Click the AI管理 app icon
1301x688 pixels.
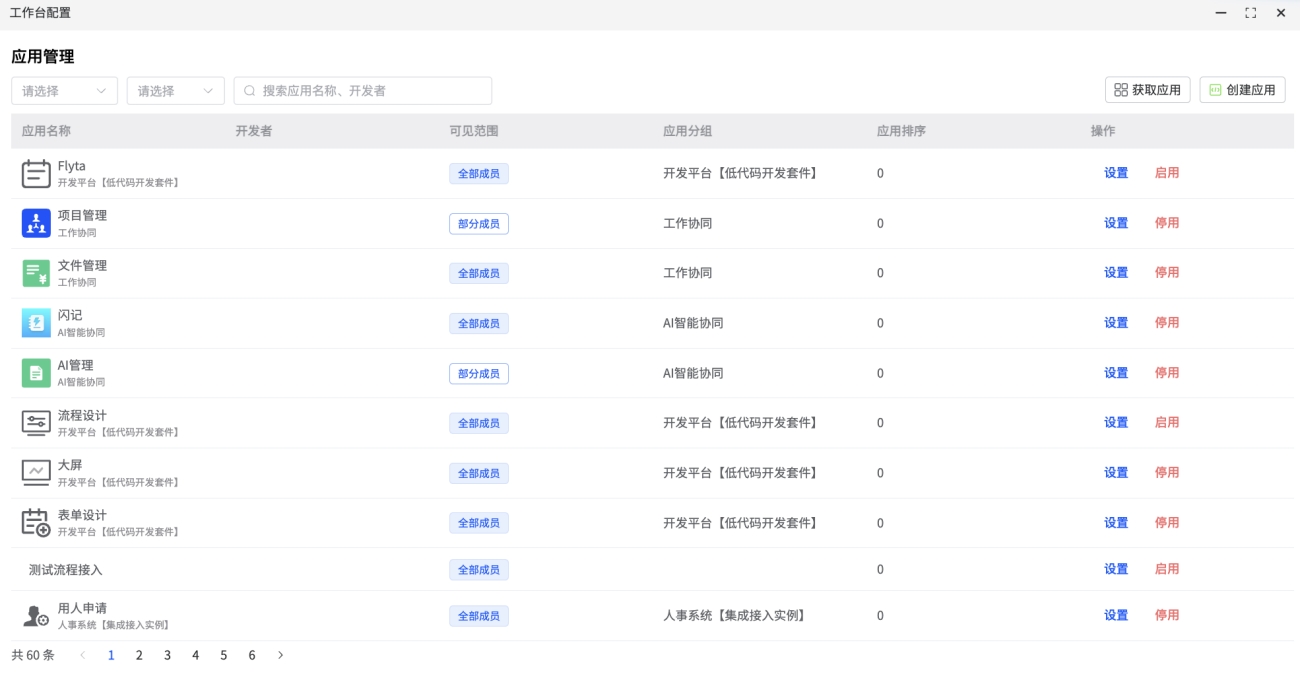click(36, 373)
